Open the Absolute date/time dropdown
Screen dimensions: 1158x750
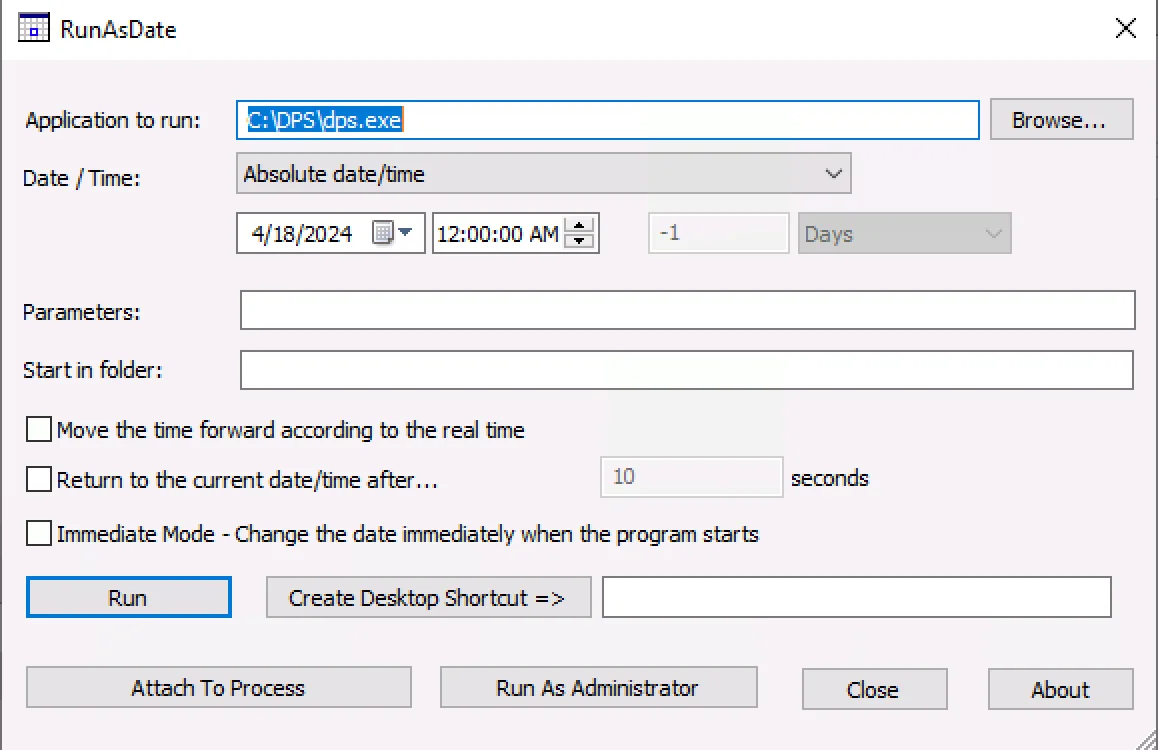point(544,173)
